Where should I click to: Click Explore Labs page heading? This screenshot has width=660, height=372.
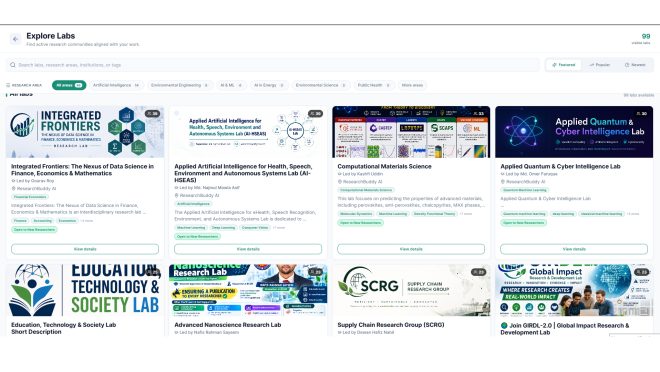point(51,36)
